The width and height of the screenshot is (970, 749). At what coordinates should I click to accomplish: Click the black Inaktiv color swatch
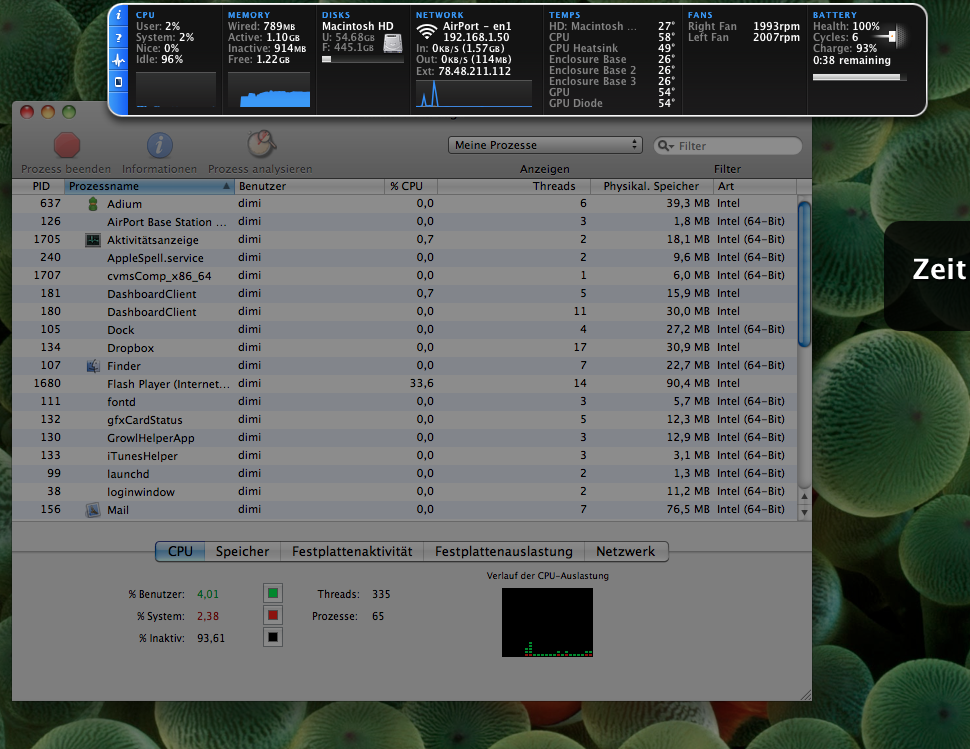pyautogui.click(x=273, y=637)
